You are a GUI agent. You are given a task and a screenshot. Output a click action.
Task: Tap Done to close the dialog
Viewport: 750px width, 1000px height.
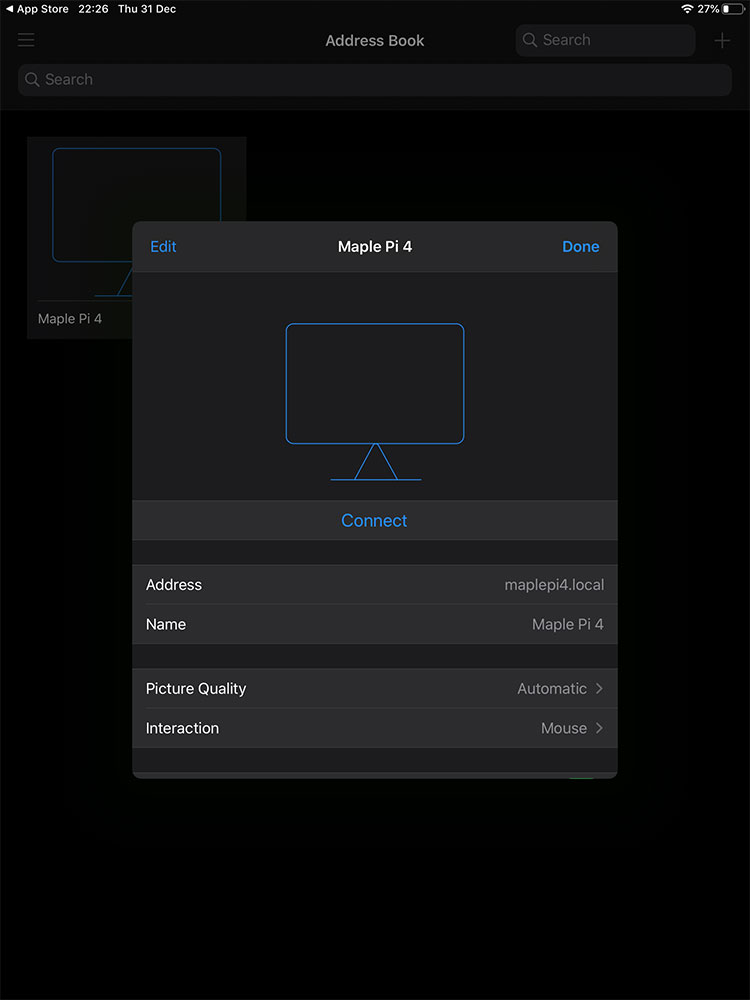(580, 247)
